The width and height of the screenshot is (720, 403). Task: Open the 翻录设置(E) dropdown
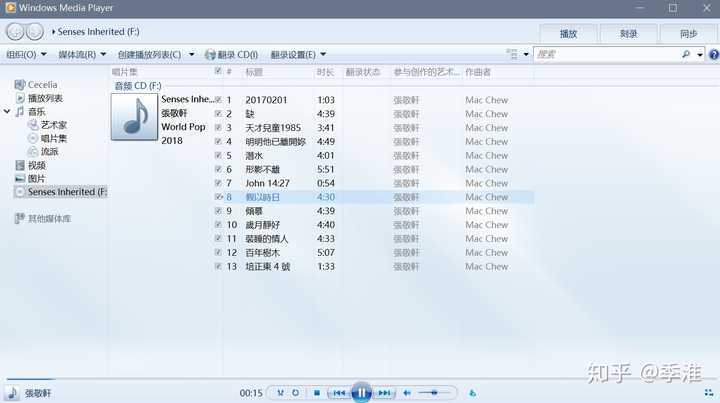coord(298,55)
